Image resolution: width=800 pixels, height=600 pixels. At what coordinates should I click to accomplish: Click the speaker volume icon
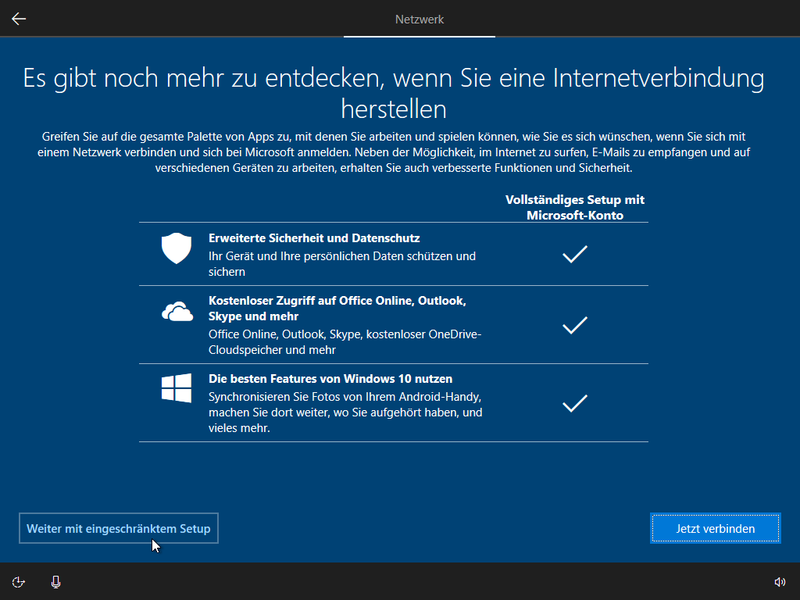779,581
